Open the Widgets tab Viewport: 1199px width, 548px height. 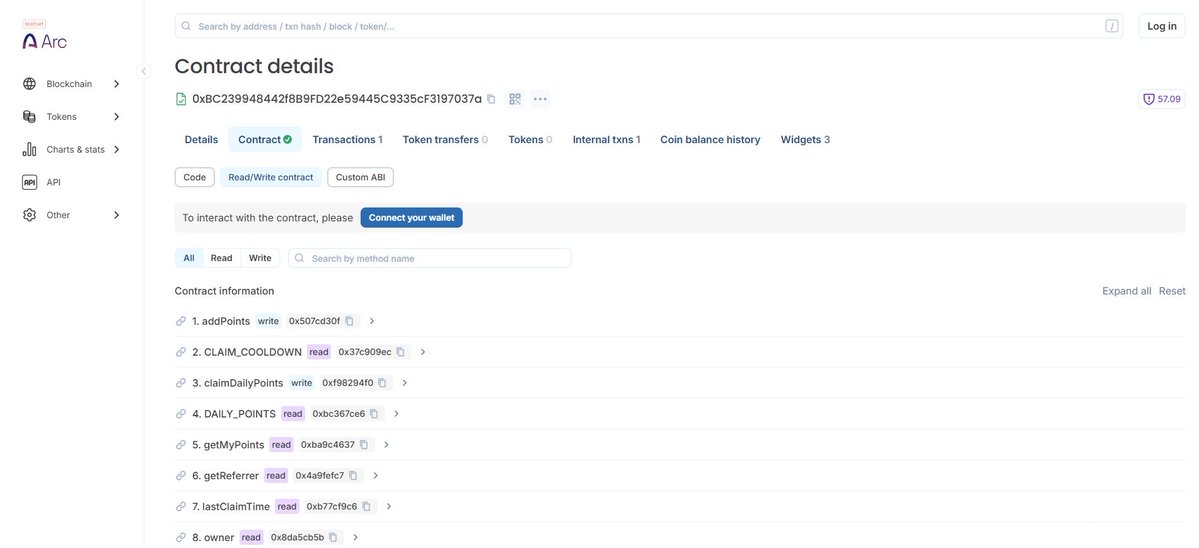click(805, 140)
